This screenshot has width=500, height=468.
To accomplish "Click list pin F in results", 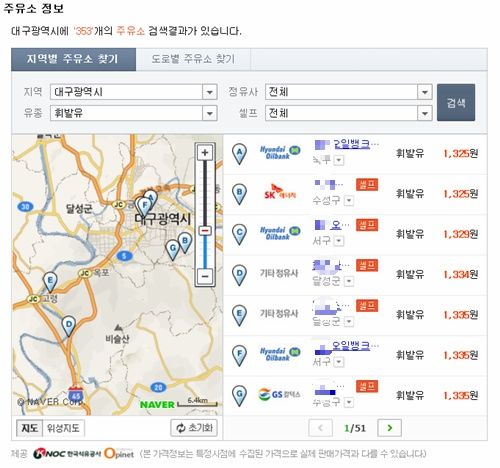I will (x=239, y=355).
